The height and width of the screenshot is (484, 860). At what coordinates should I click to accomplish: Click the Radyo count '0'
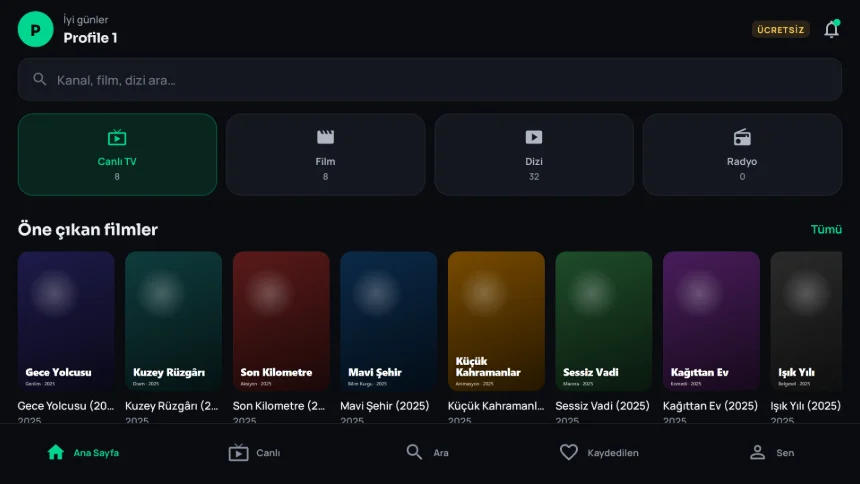point(742,177)
